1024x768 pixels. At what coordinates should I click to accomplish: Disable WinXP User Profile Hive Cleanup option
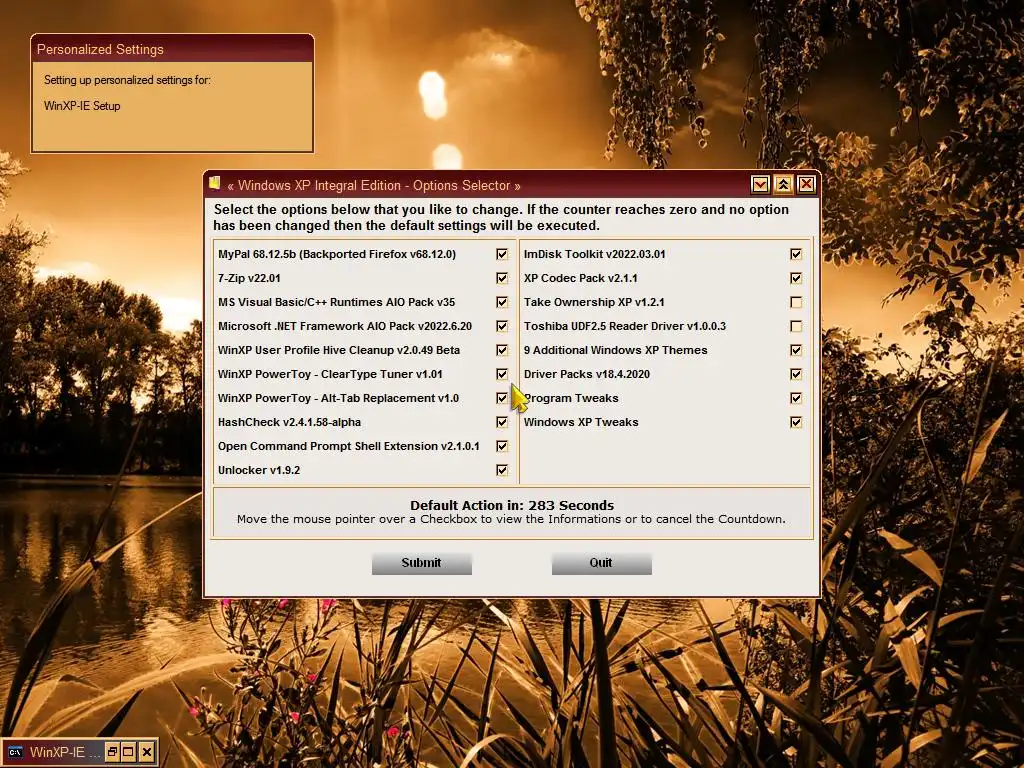pyautogui.click(x=502, y=350)
